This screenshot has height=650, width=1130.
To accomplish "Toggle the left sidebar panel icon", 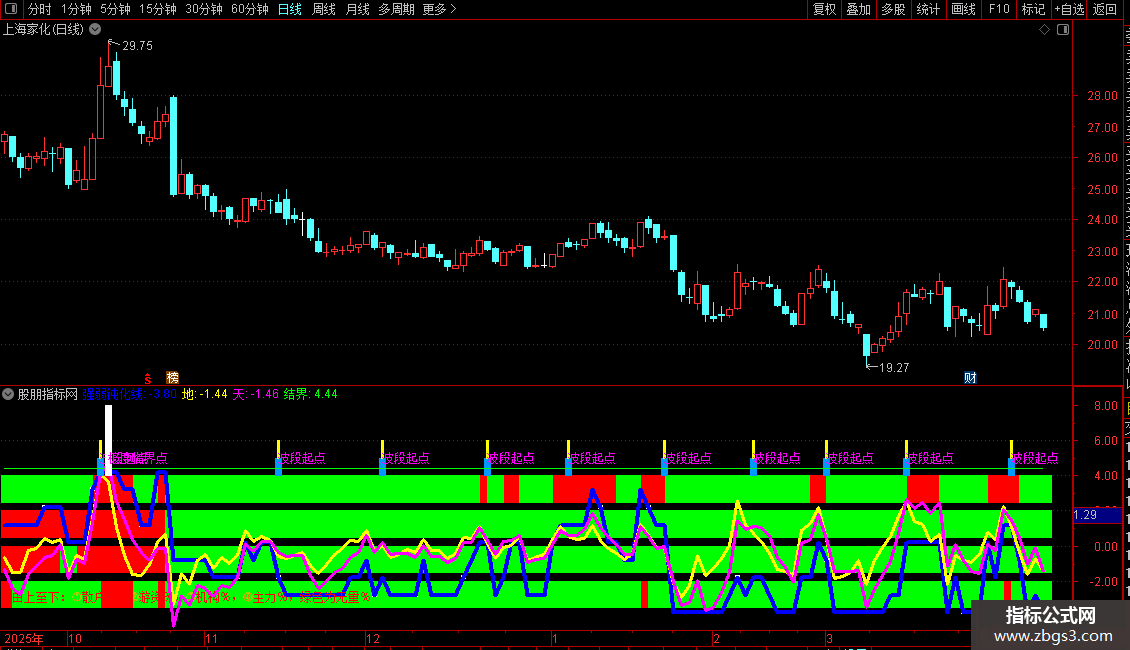I will [x=11, y=9].
